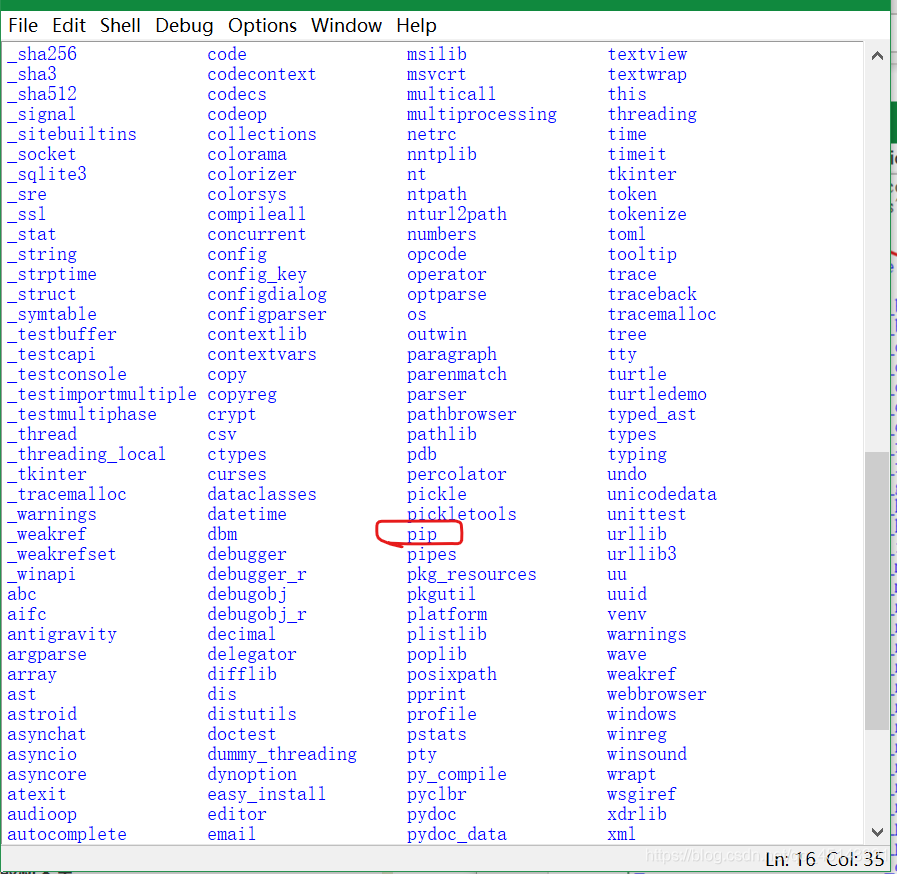Click the module name 'pickletools'

[x=462, y=514]
